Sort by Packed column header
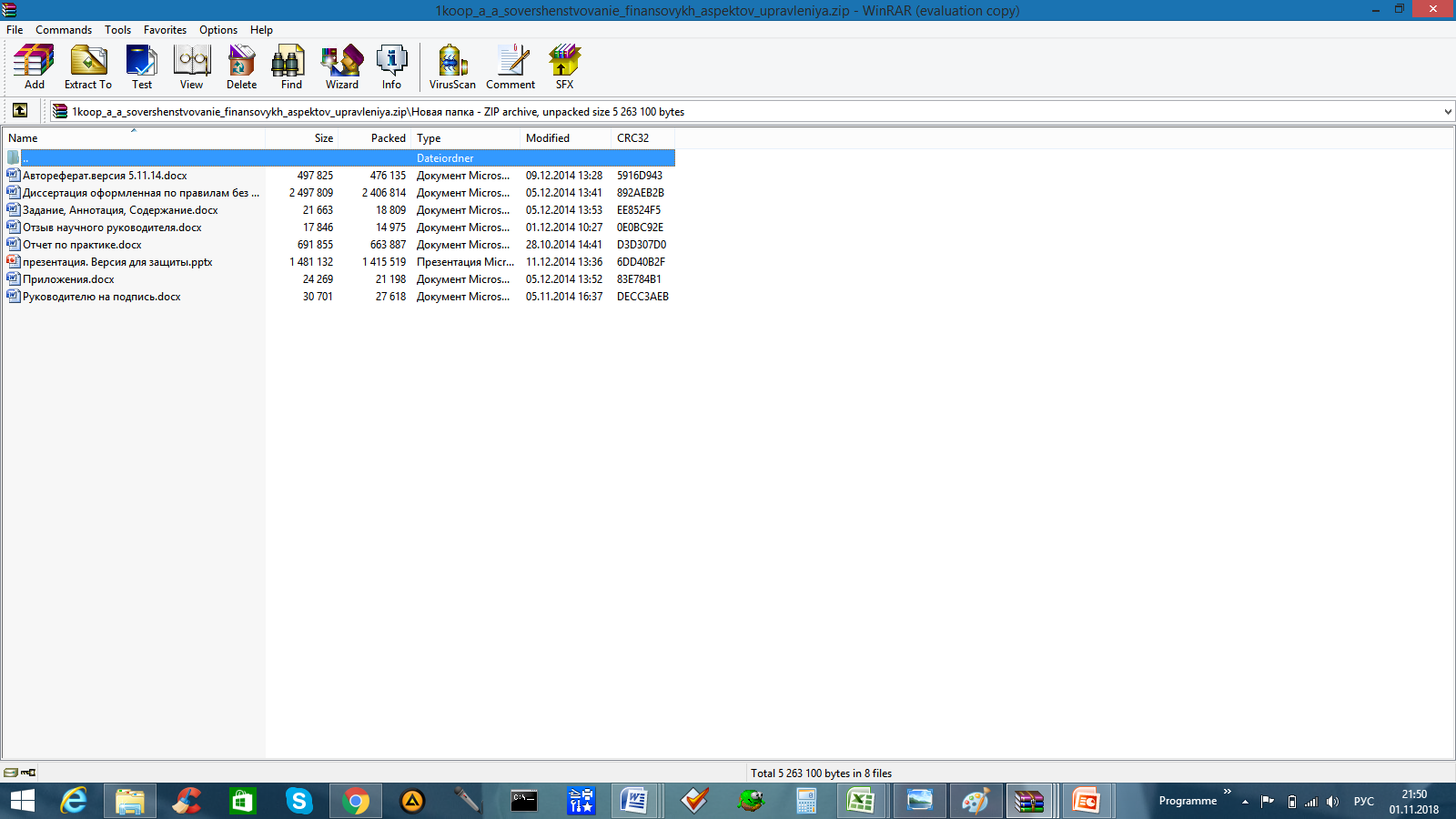 click(x=375, y=138)
